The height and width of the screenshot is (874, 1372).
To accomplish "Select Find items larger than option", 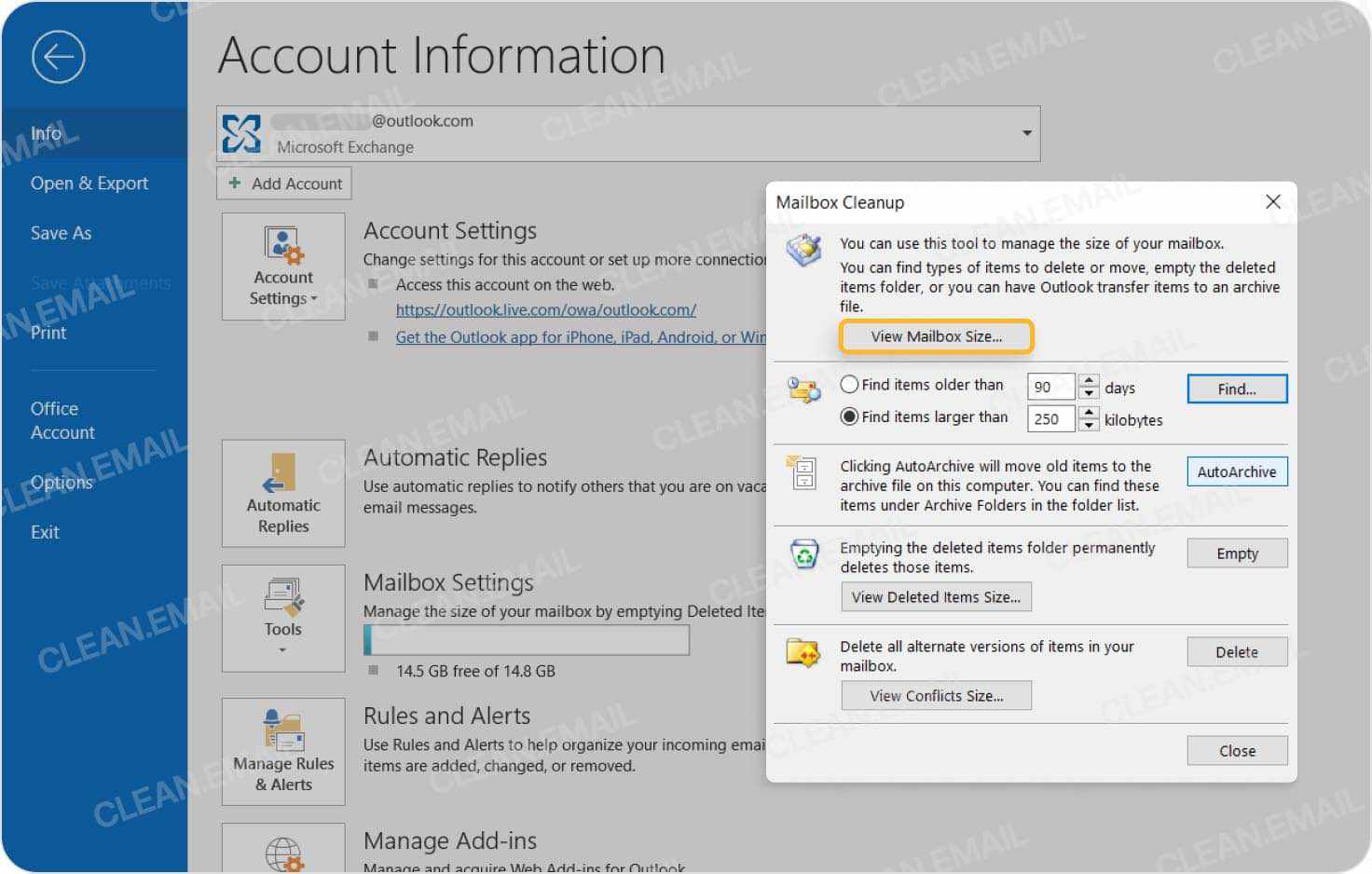I will (x=849, y=417).
